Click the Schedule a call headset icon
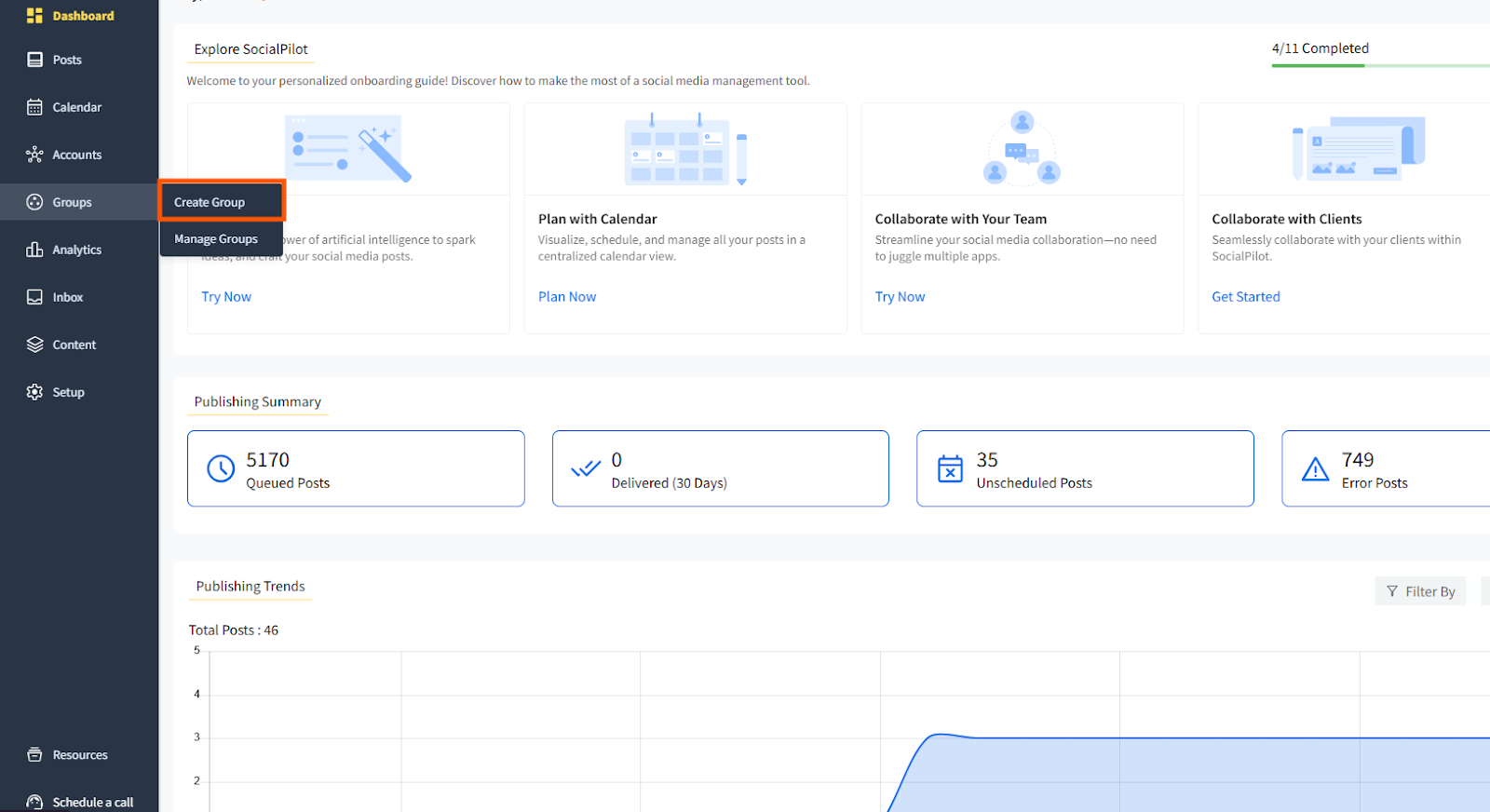1490x812 pixels. [x=34, y=802]
